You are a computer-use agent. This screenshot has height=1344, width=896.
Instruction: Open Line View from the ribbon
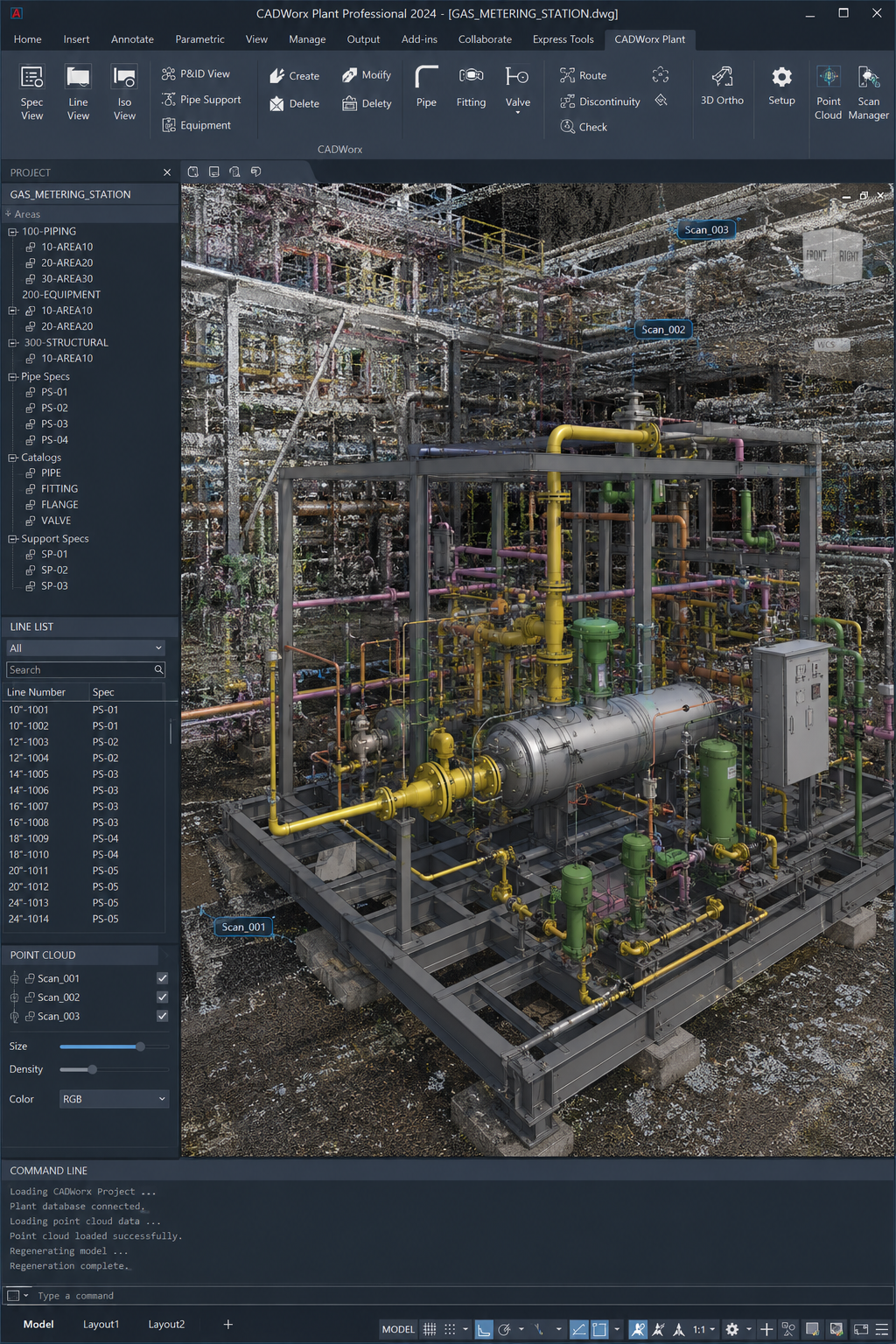78,93
